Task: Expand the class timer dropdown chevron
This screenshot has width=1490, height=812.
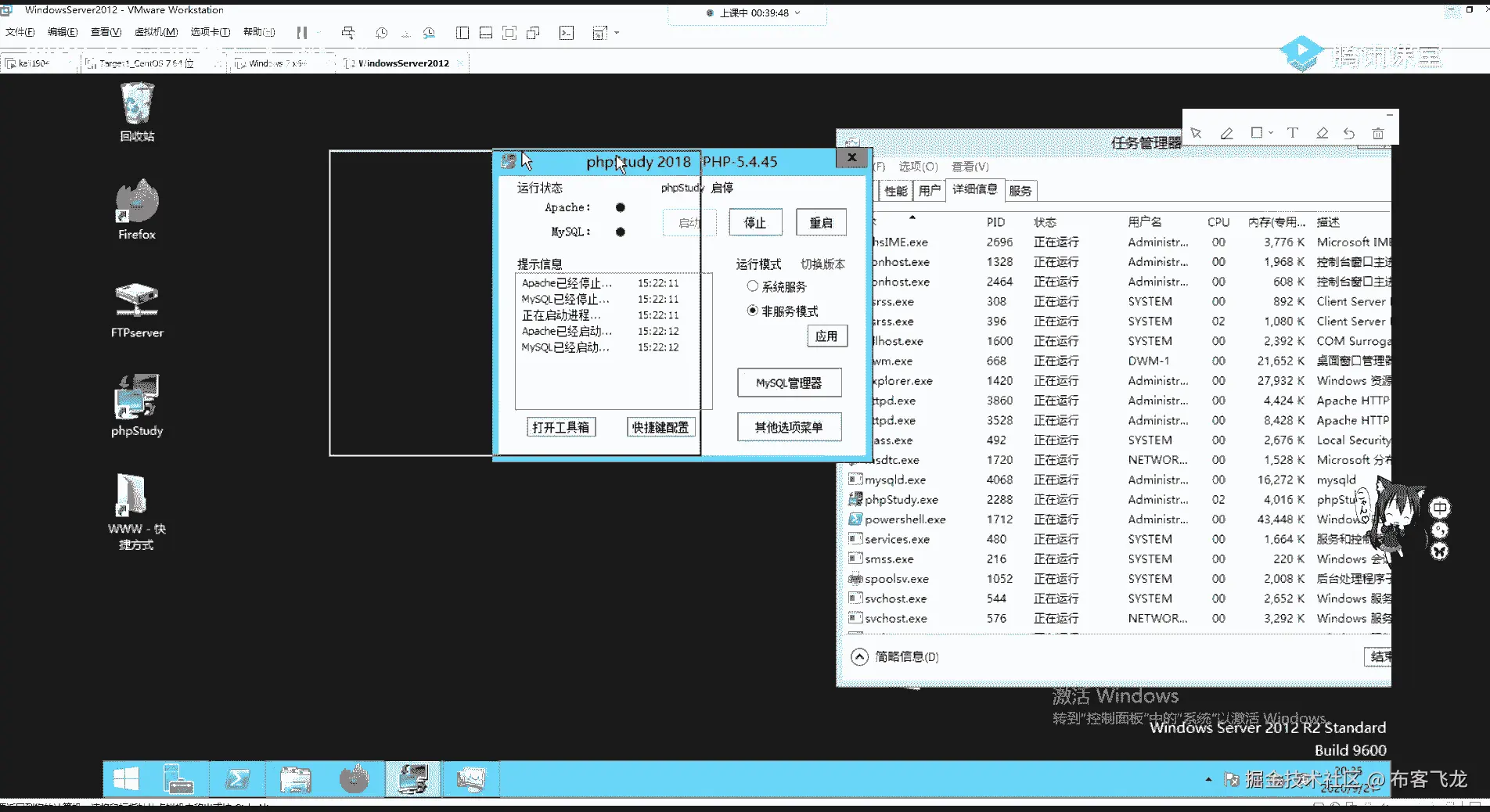Action: pos(797,13)
